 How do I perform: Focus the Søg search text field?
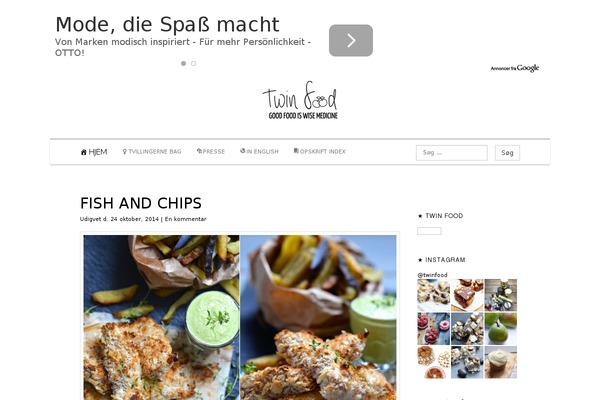click(452, 153)
